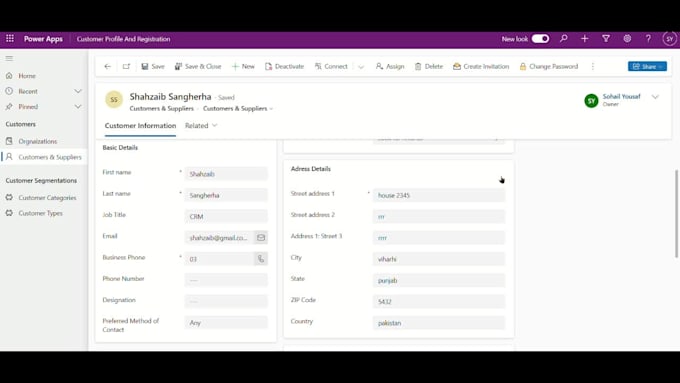The image size is (680, 383).
Task: Click the vertical scrollbar of the form
Action: (677, 214)
